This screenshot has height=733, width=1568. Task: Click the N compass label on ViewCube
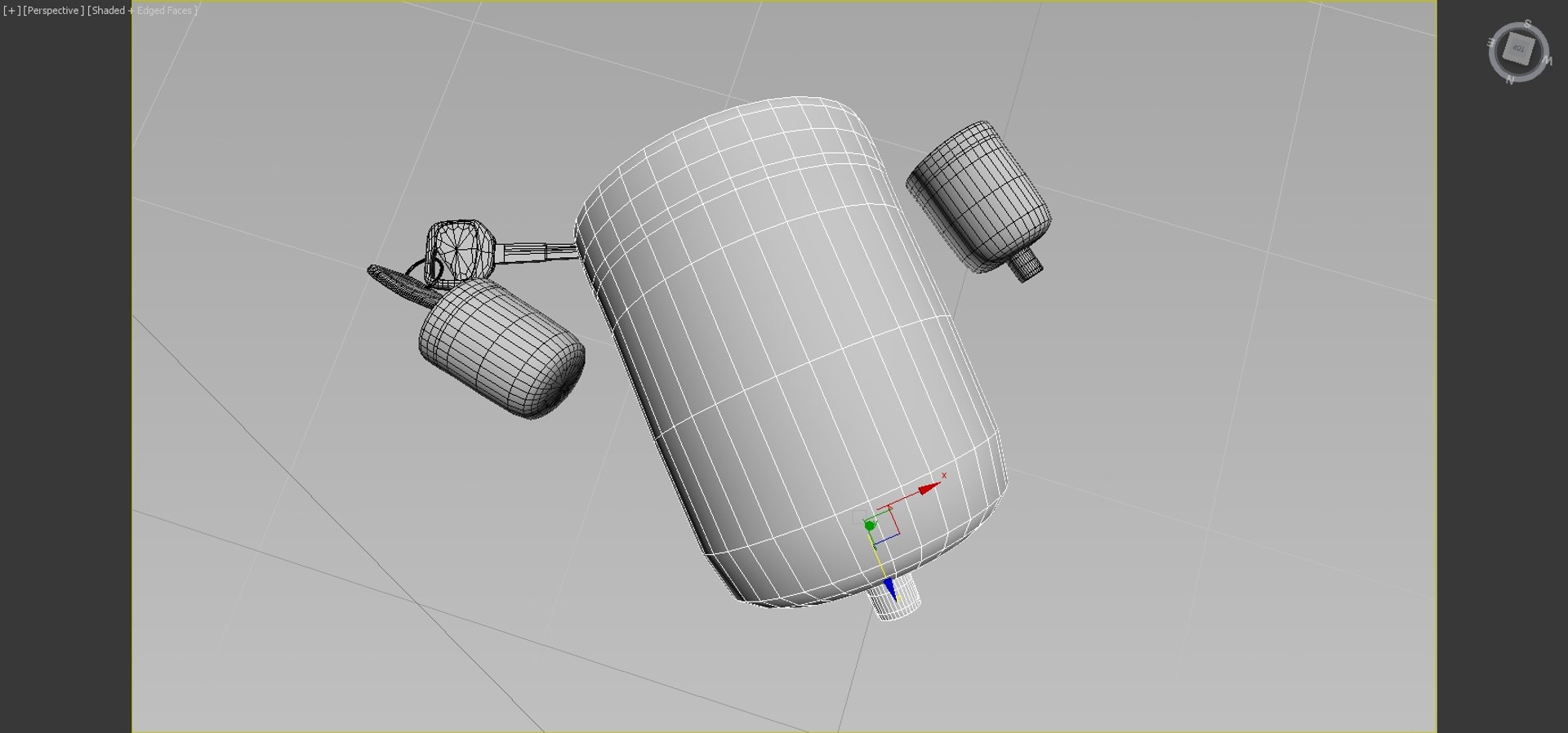(x=1510, y=80)
